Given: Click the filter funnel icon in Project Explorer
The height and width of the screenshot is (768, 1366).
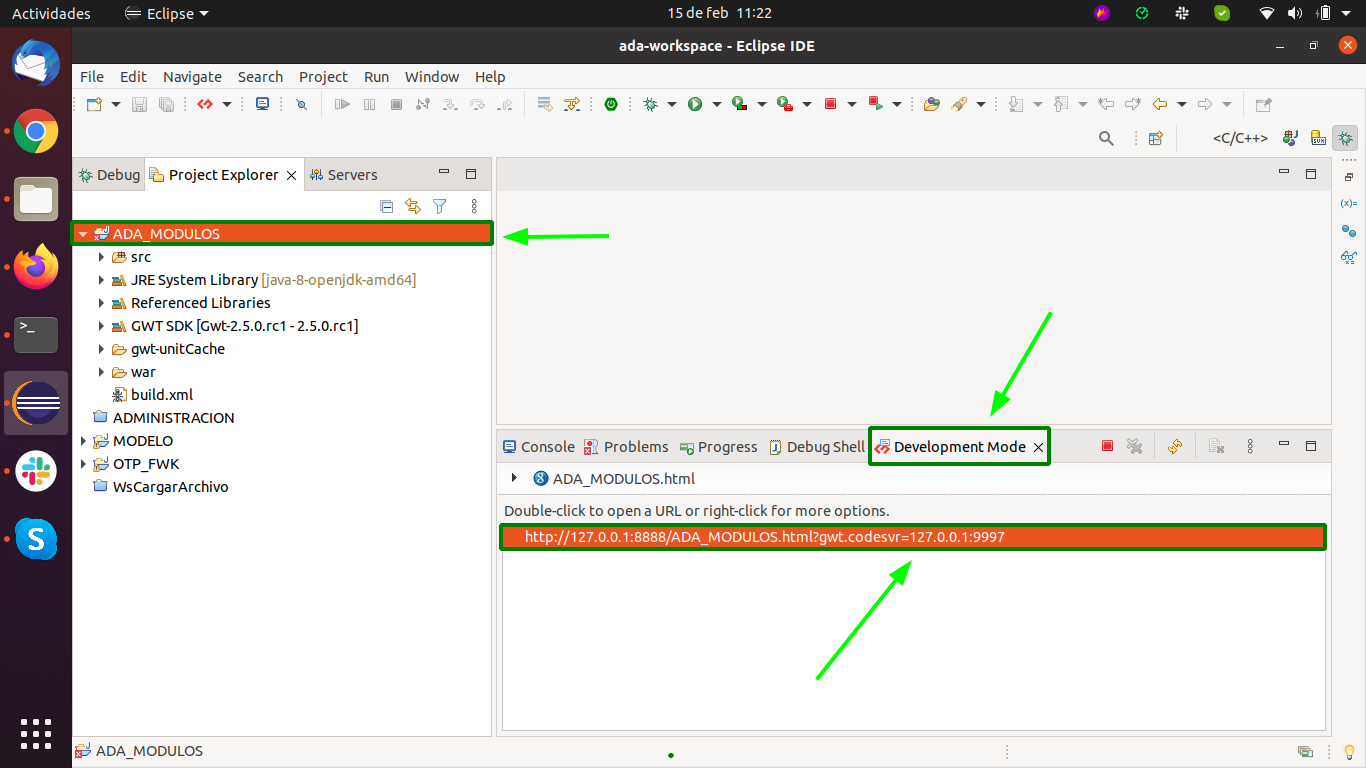Looking at the screenshot, I should click(439, 206).
